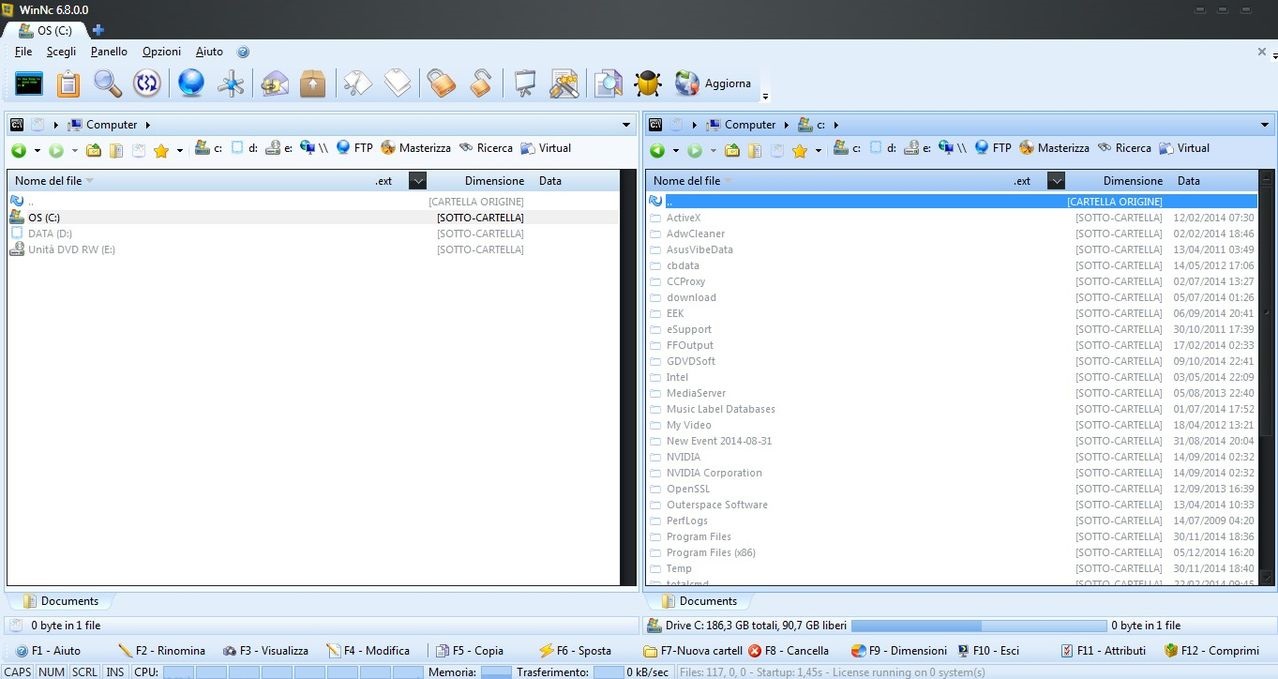The height and width of the screenshot is (679, 1278).
Task: Open the Aiuto menu
Action: tap(209, 51)
